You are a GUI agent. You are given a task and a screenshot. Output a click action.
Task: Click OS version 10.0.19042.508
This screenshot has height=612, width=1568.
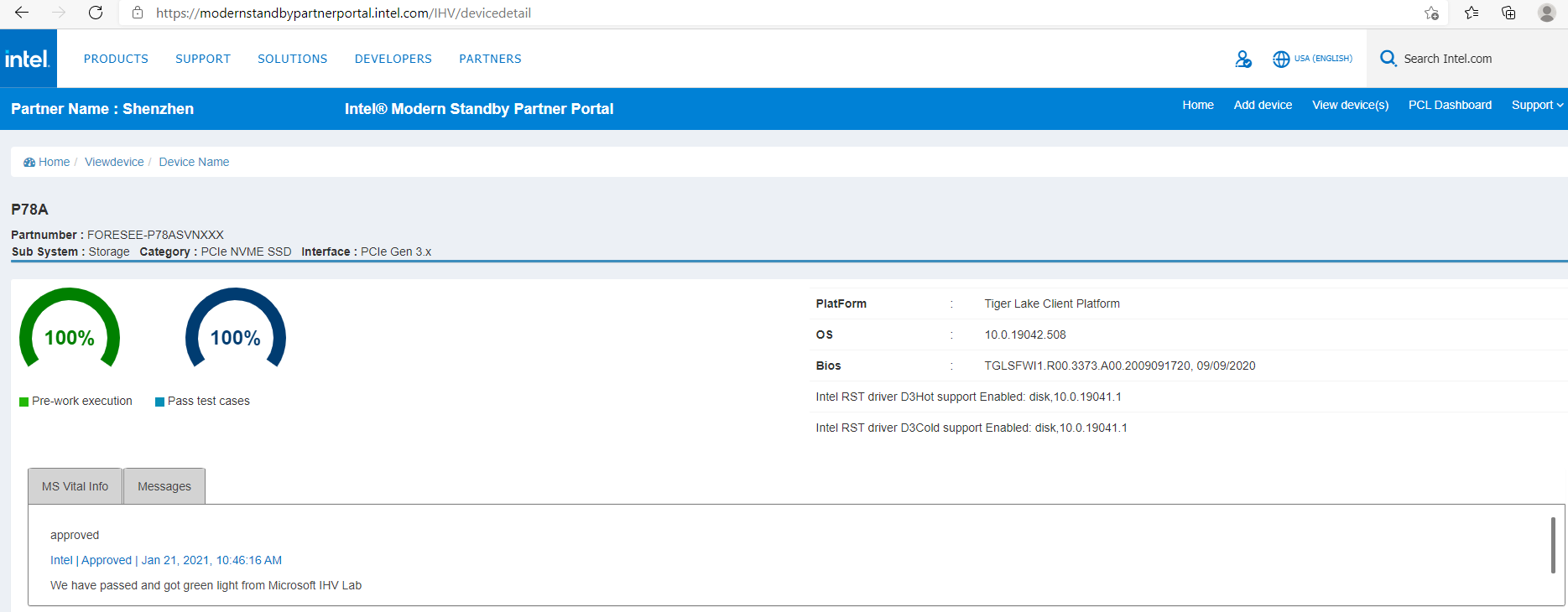click(x=1025, y=335)
